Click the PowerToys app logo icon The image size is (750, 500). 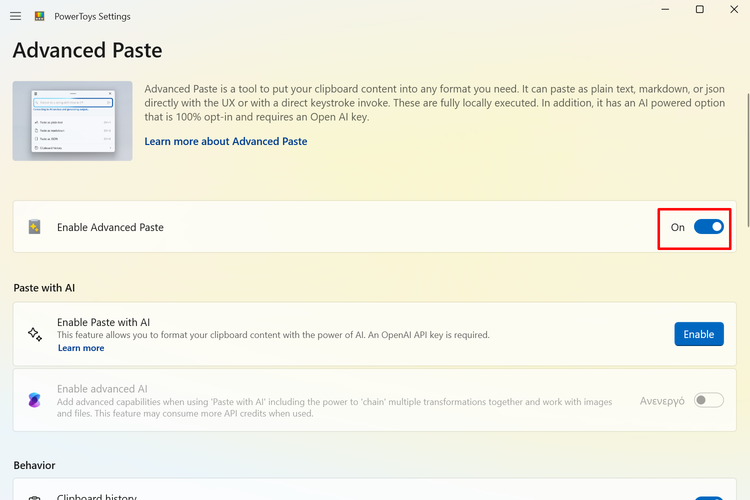[40, 16]
